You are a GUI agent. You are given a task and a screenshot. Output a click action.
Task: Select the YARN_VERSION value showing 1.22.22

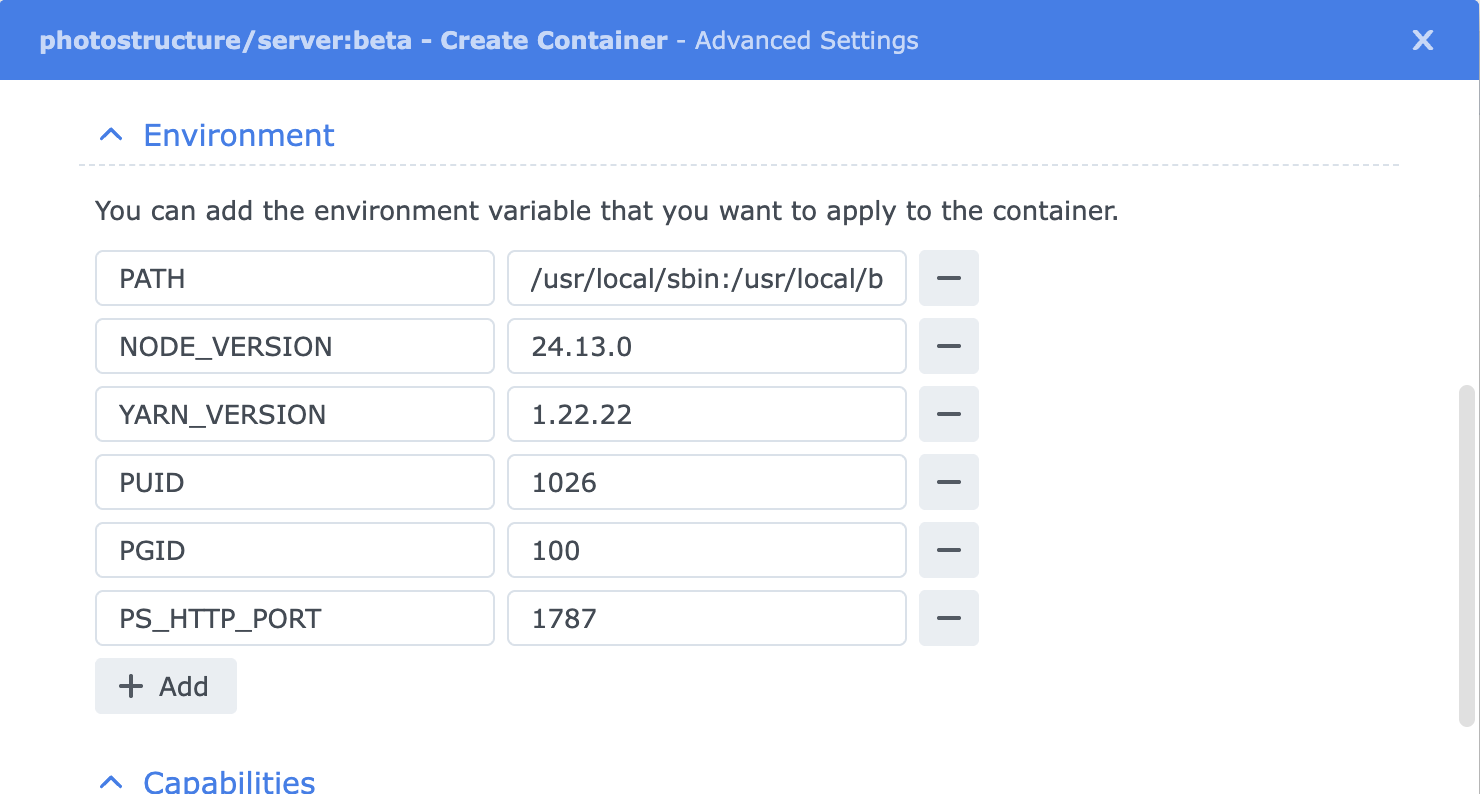(x=705, y=414)
